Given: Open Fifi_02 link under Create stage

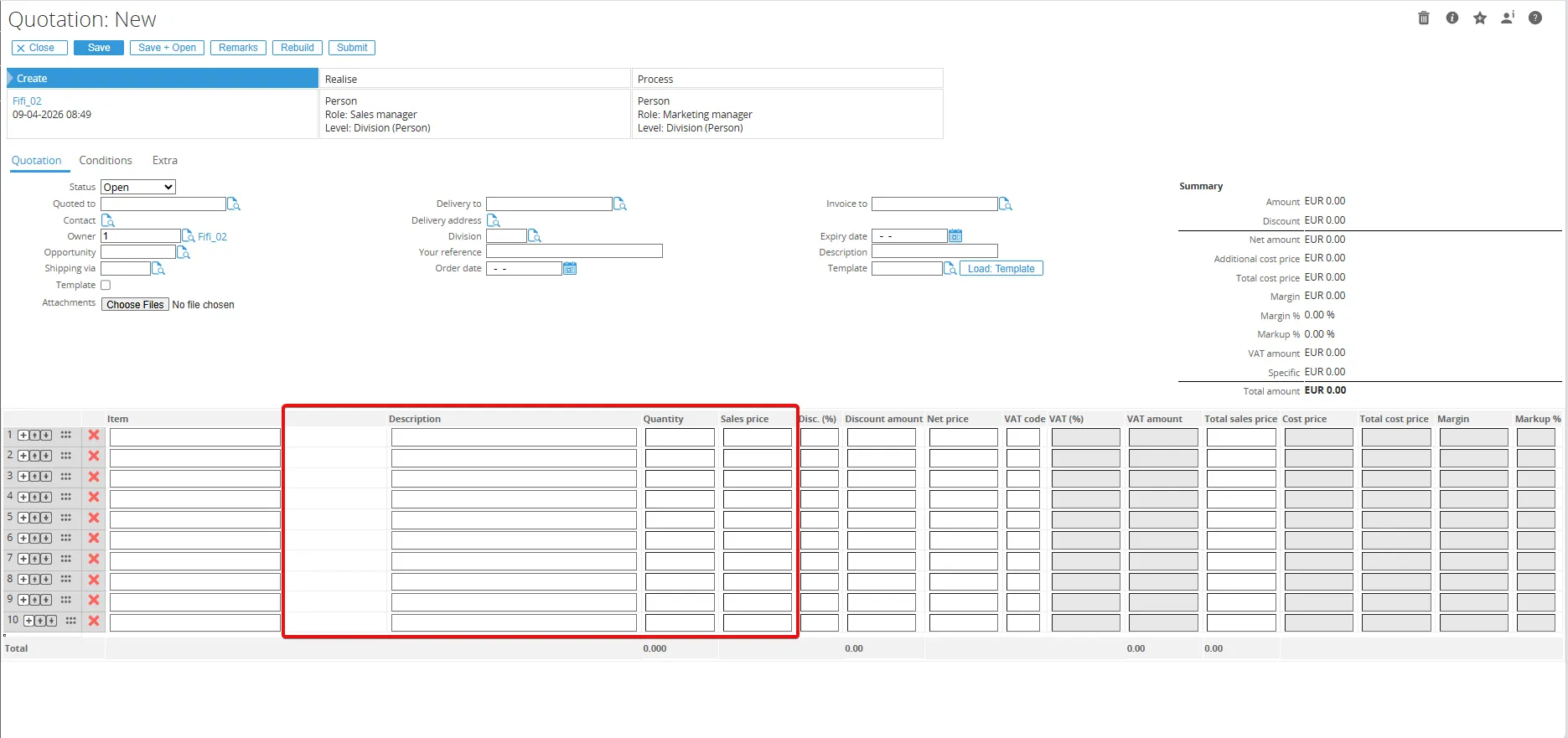Looking at the screenshot, I should click(27, 101).
